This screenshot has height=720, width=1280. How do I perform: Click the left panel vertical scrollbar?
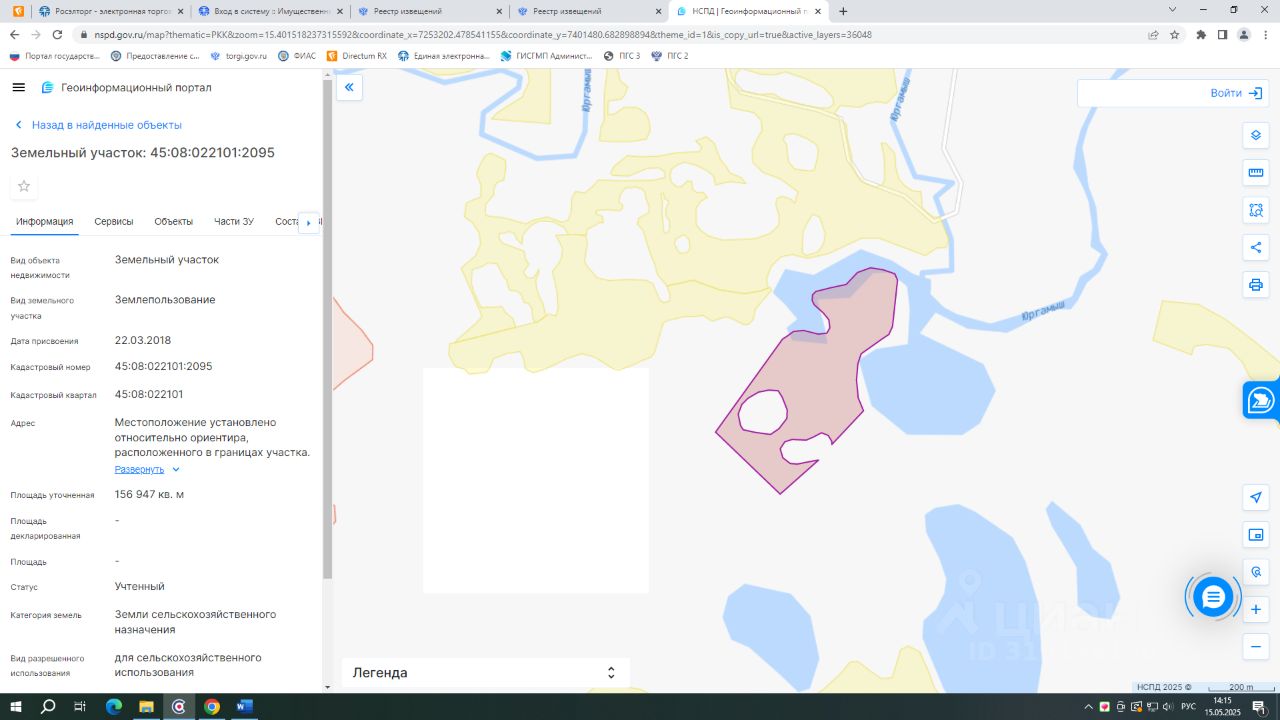pyautogui.click(x=327, y=330)
